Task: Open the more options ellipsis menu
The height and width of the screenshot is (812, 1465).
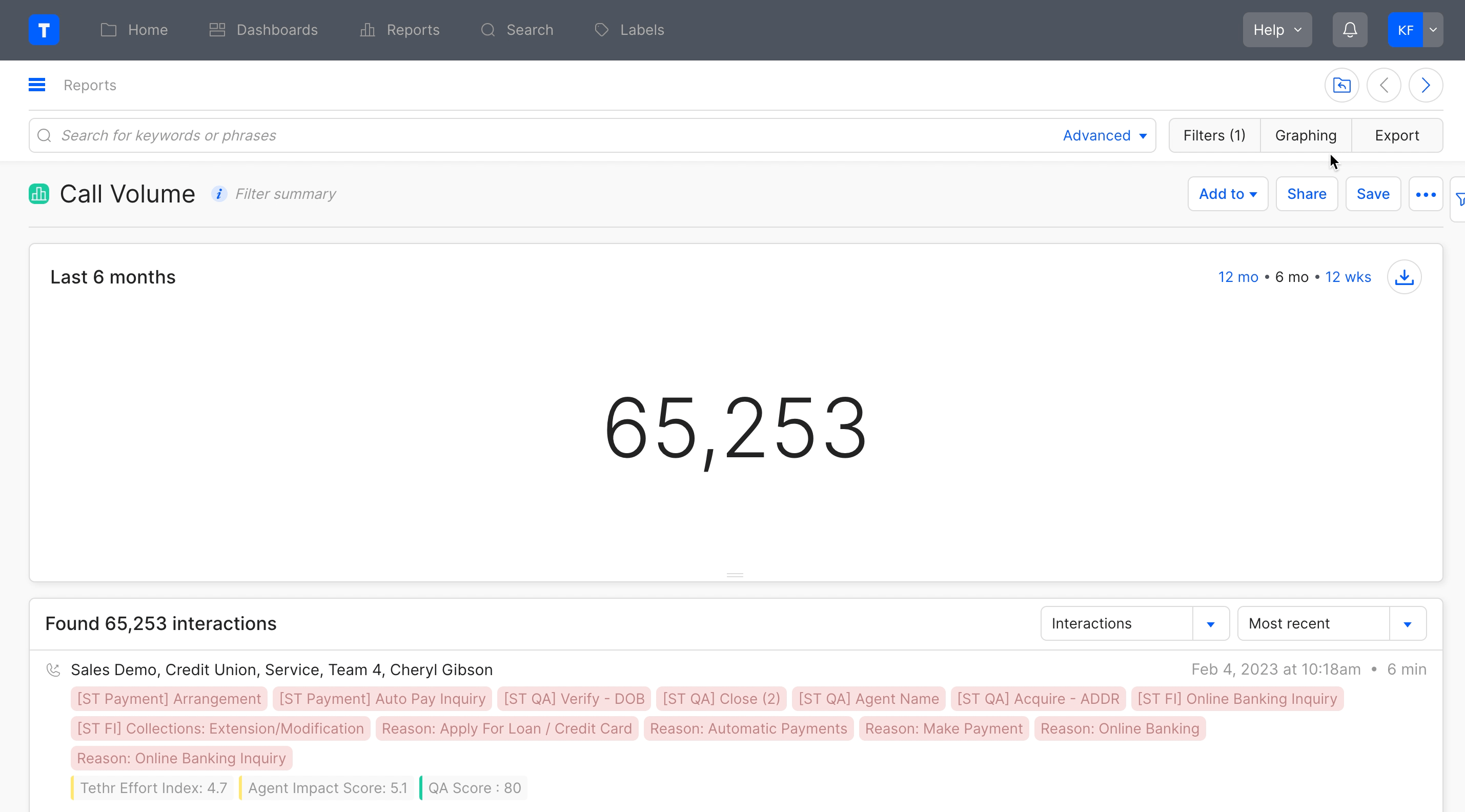Action: point(1426,194)
